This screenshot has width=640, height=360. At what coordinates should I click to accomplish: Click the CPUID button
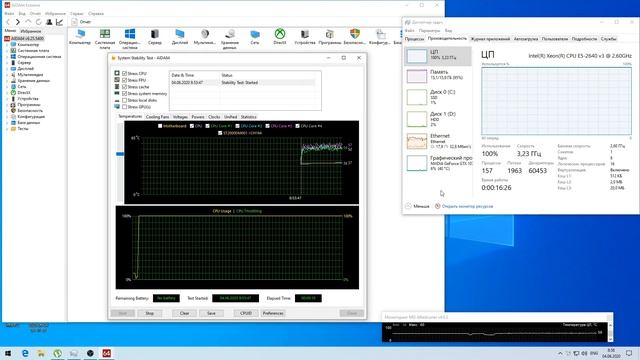[x=246, y=313]
